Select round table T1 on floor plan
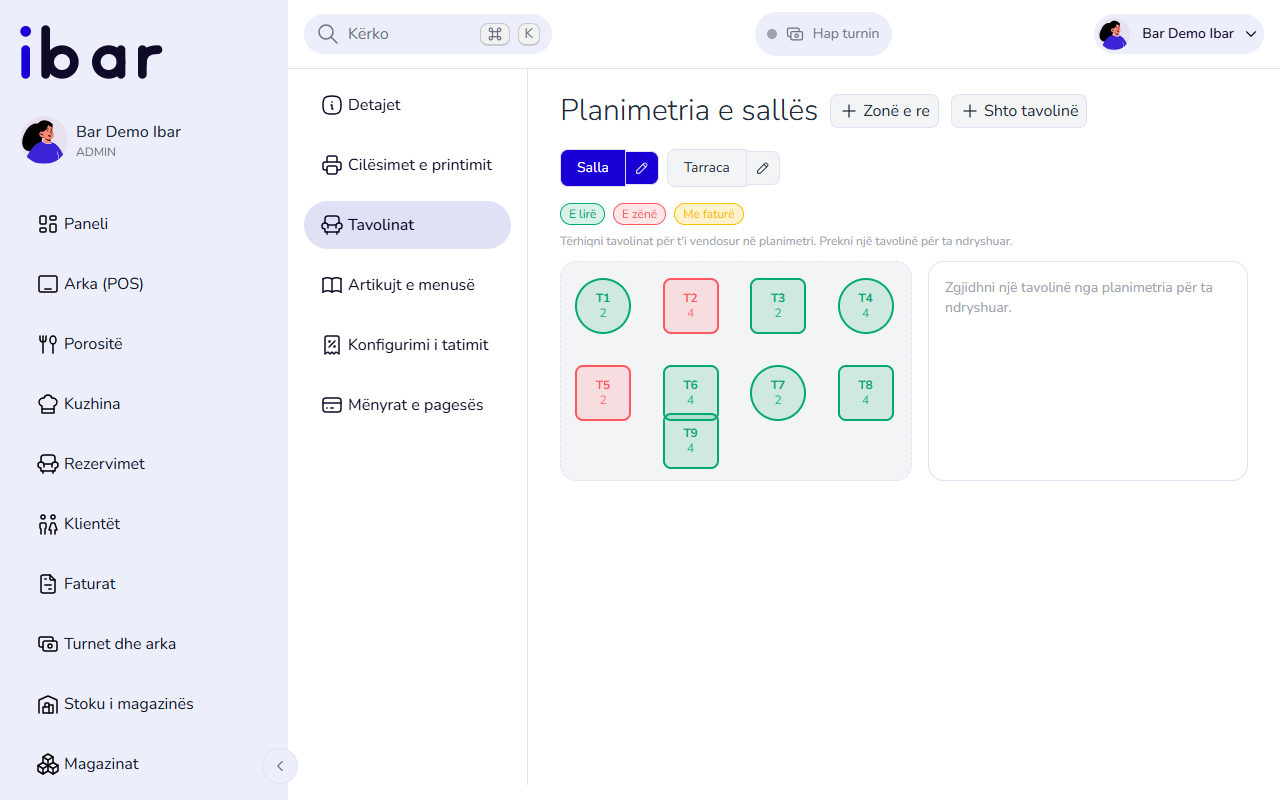This screenshot has width=1280, height=800. click(603, 306)
